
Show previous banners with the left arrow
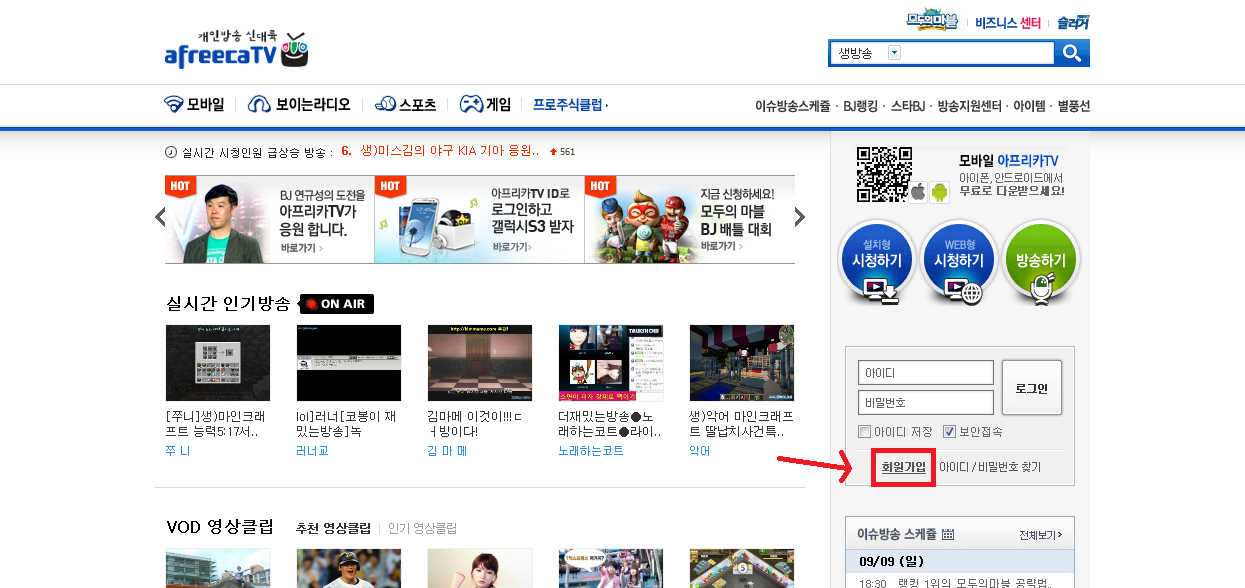(160, 217)
